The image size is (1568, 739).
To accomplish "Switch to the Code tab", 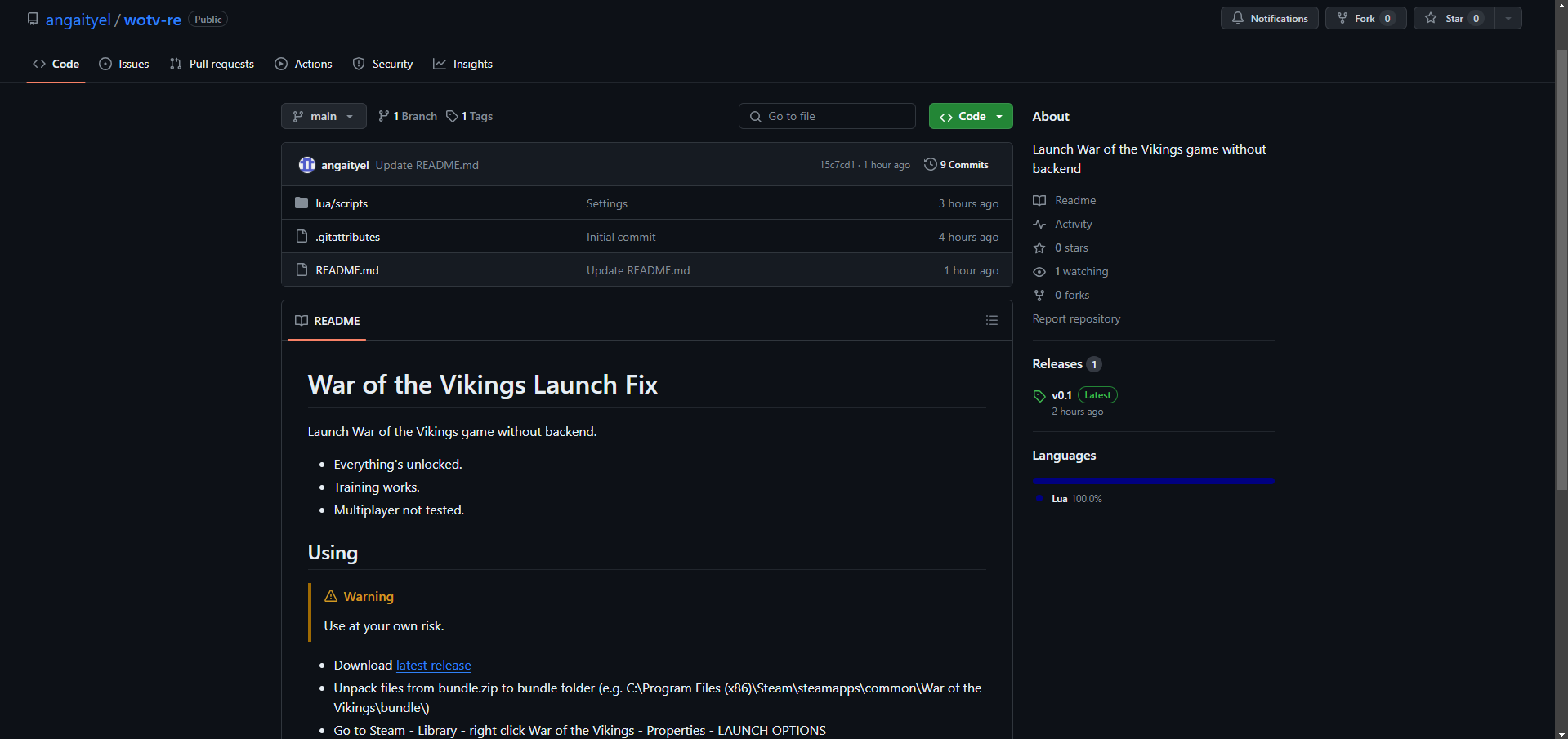I will 56,64.
